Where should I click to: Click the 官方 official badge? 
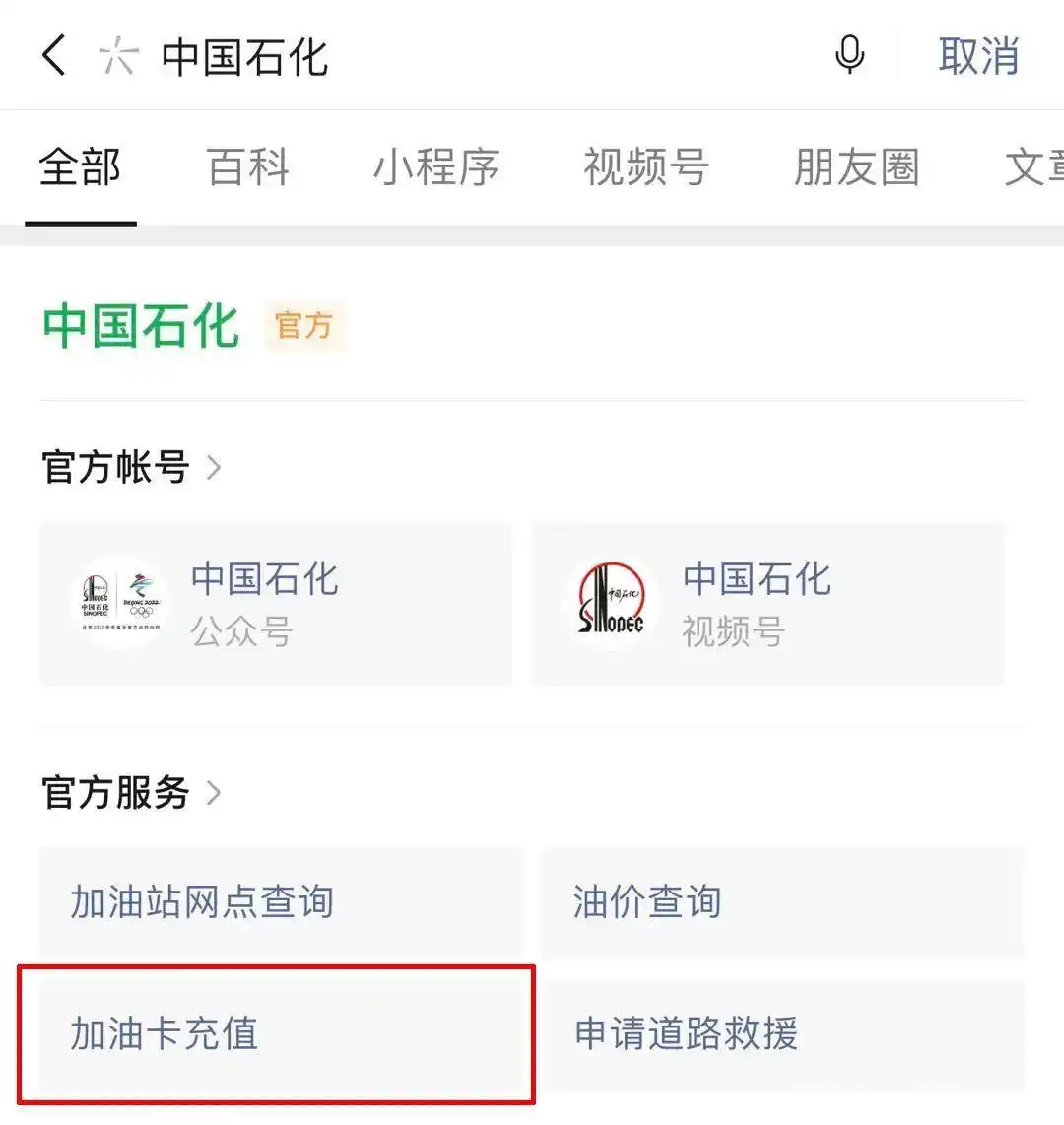[x=305, y=328]
